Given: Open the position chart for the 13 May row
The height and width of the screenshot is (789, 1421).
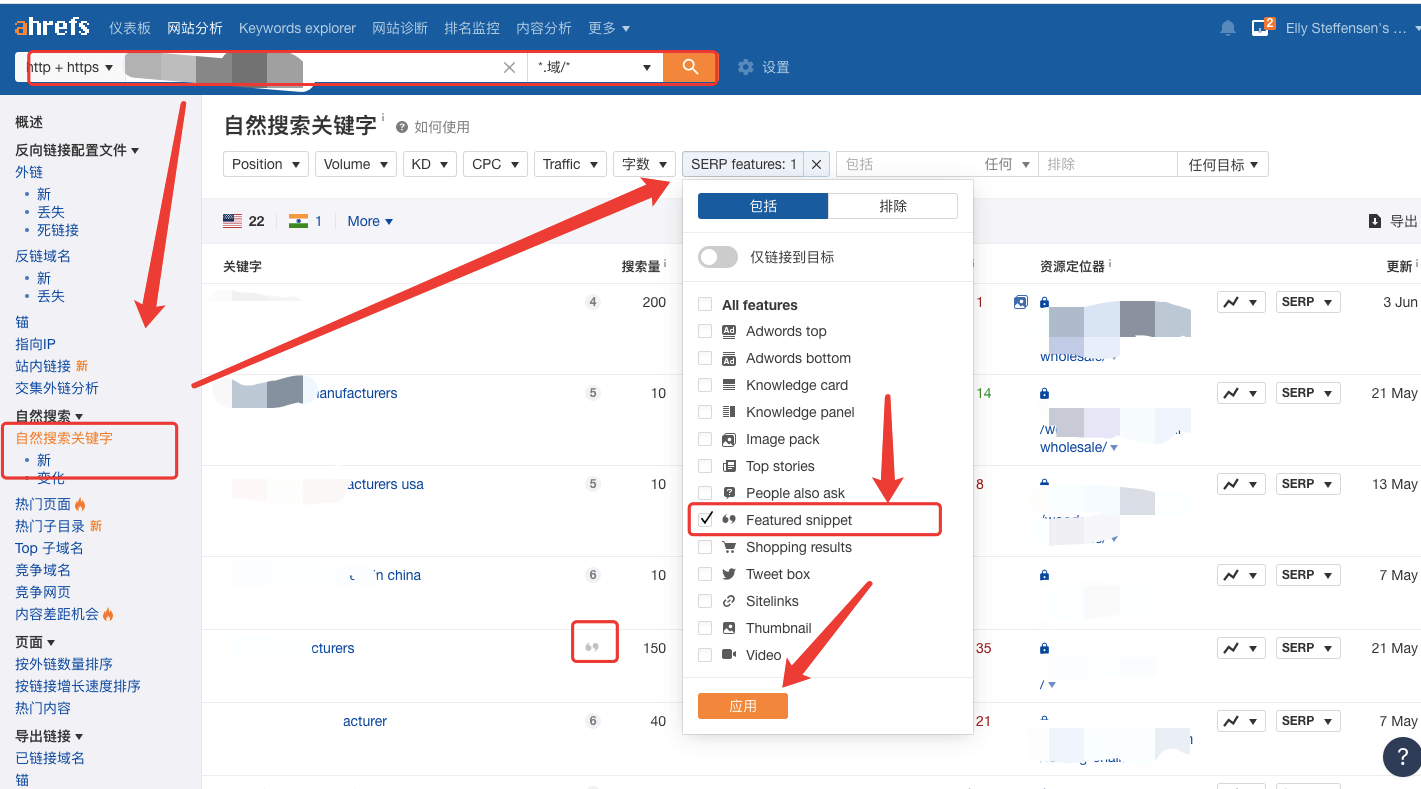Looking at the screenshot, I should [x=1242, y=484].
